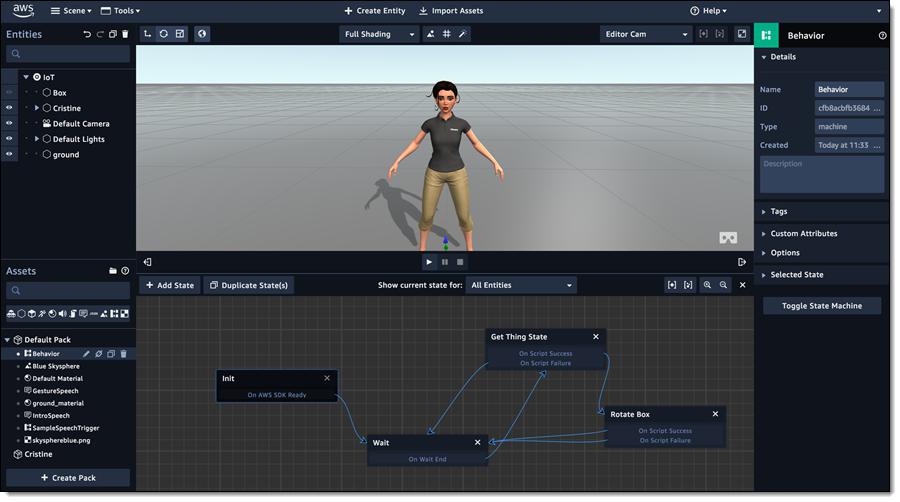Toggle visibility of Default Camera entity
Screen dimensions: 900x502
click(9, 124)
